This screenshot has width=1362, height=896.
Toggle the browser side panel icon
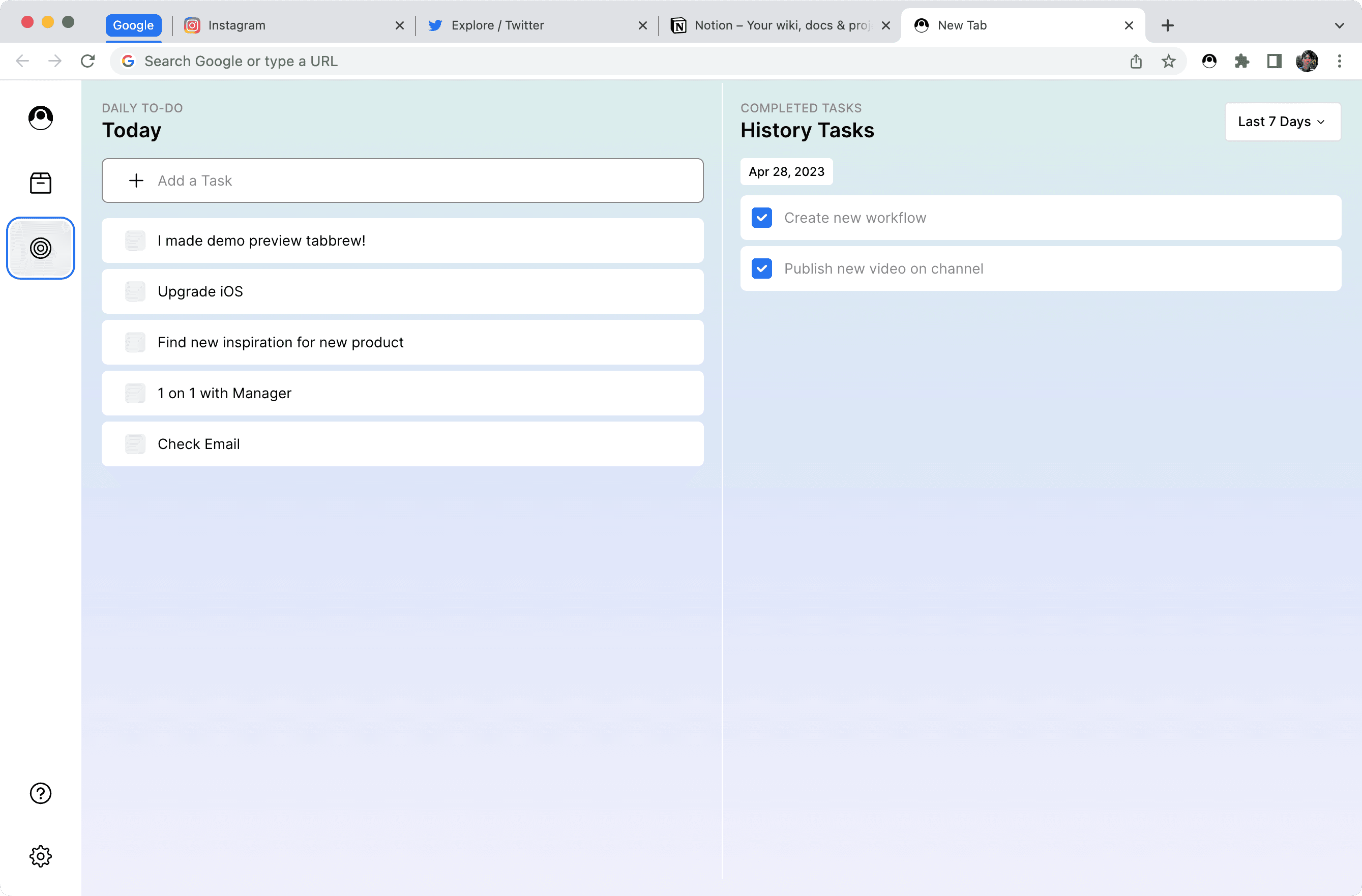tap(1275, 61)
